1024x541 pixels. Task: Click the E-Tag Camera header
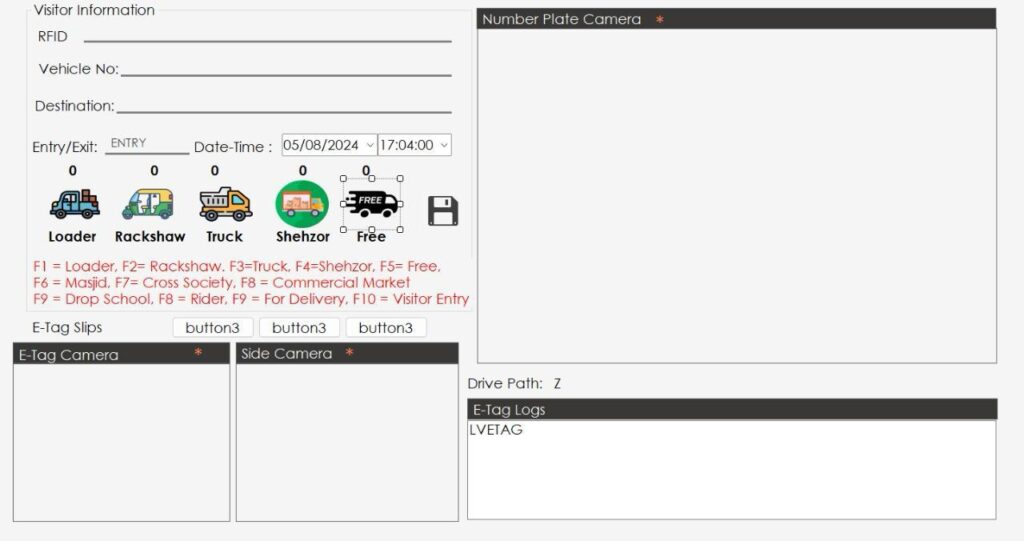pos(121,354)
